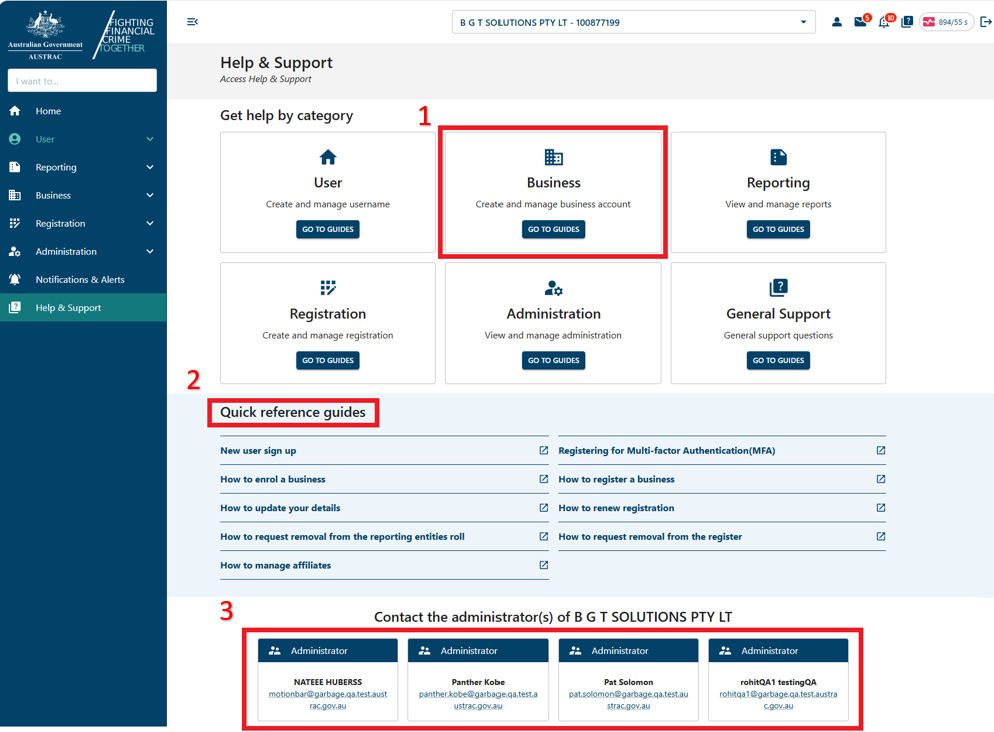Screen dimensions: 994x732
Task: Click the session timer showing 894/55 s
Action: [945, 20]
